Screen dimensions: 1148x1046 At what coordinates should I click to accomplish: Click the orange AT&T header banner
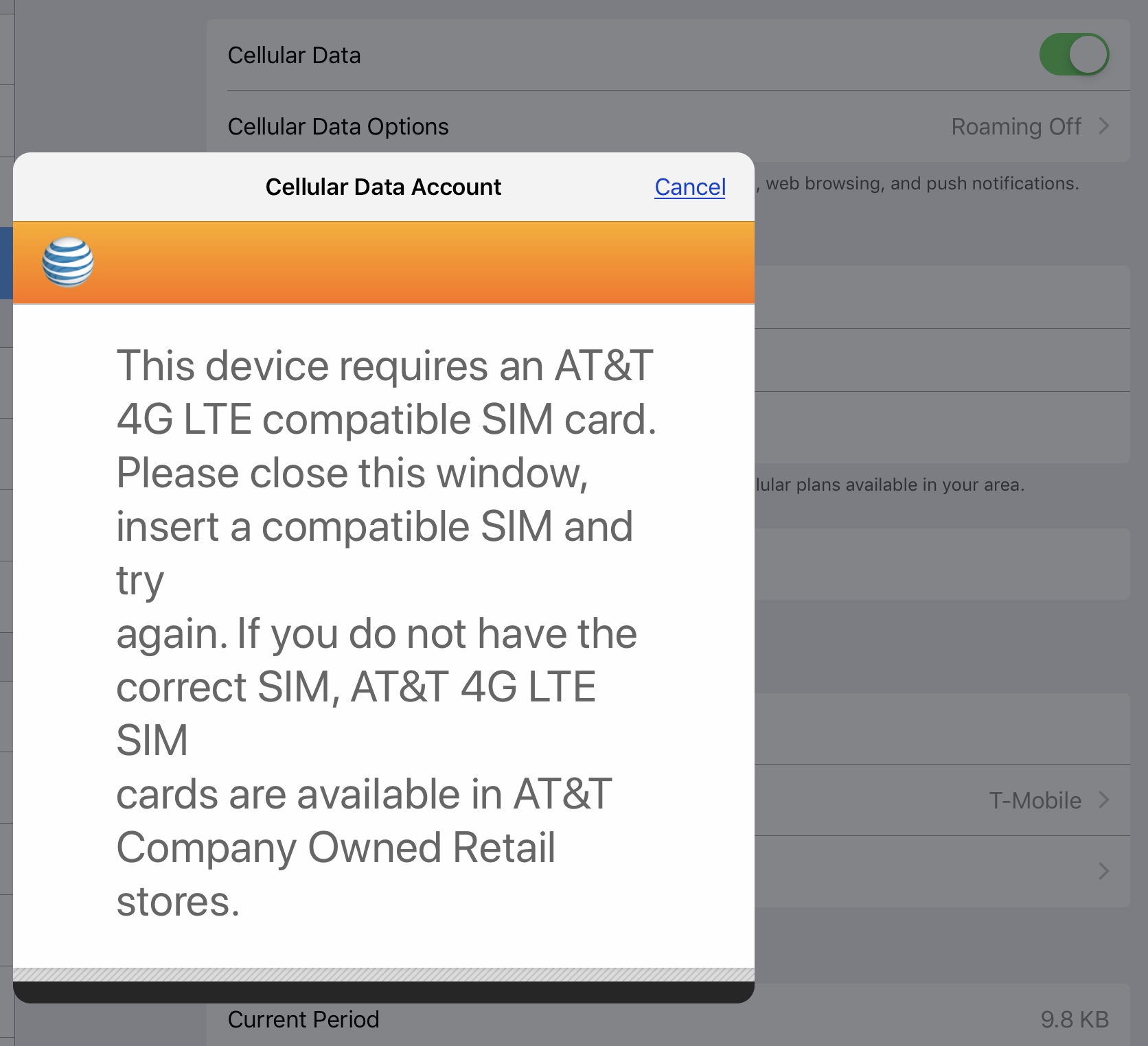pos(384,262)
